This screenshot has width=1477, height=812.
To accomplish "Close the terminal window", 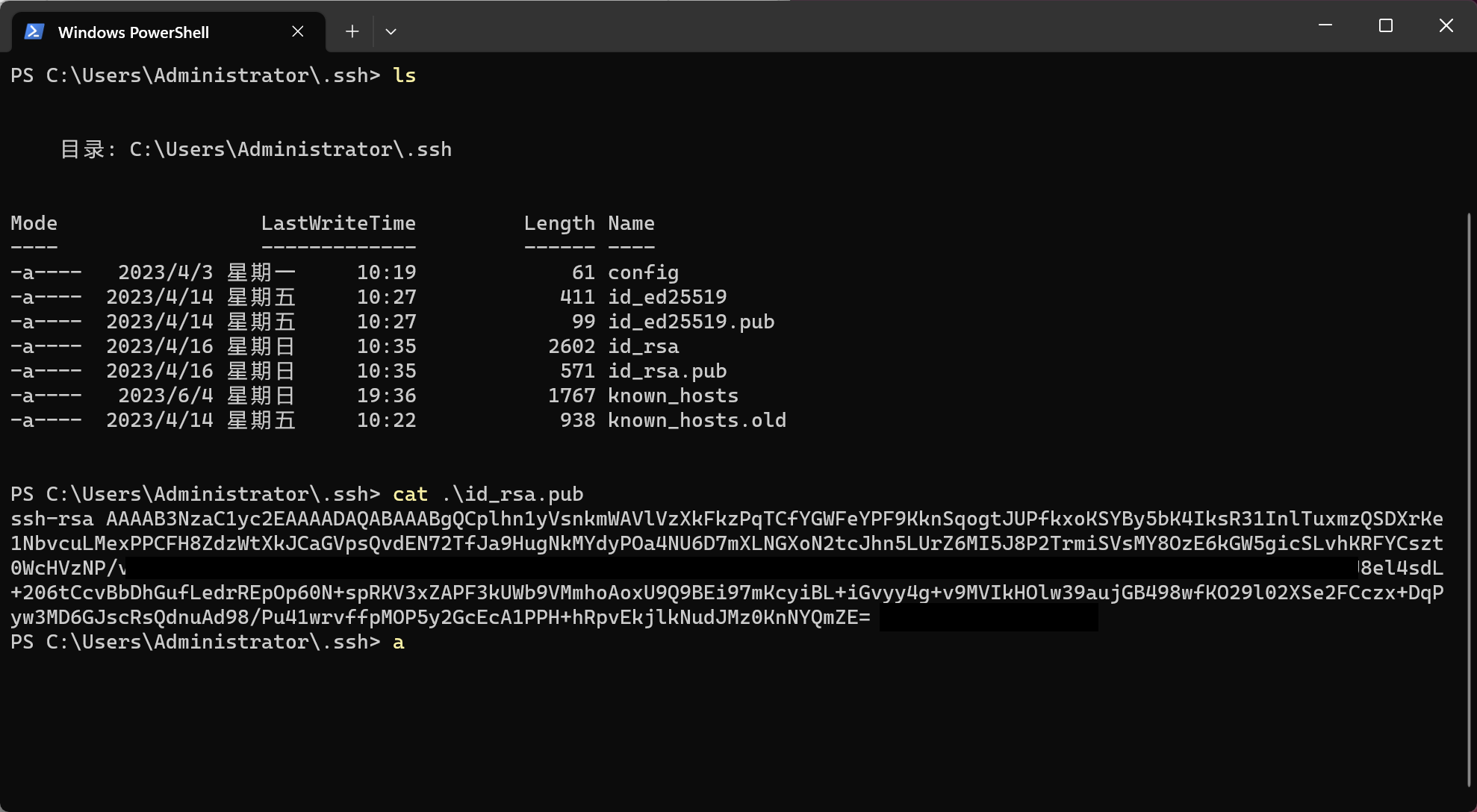I will (1446, 25).
